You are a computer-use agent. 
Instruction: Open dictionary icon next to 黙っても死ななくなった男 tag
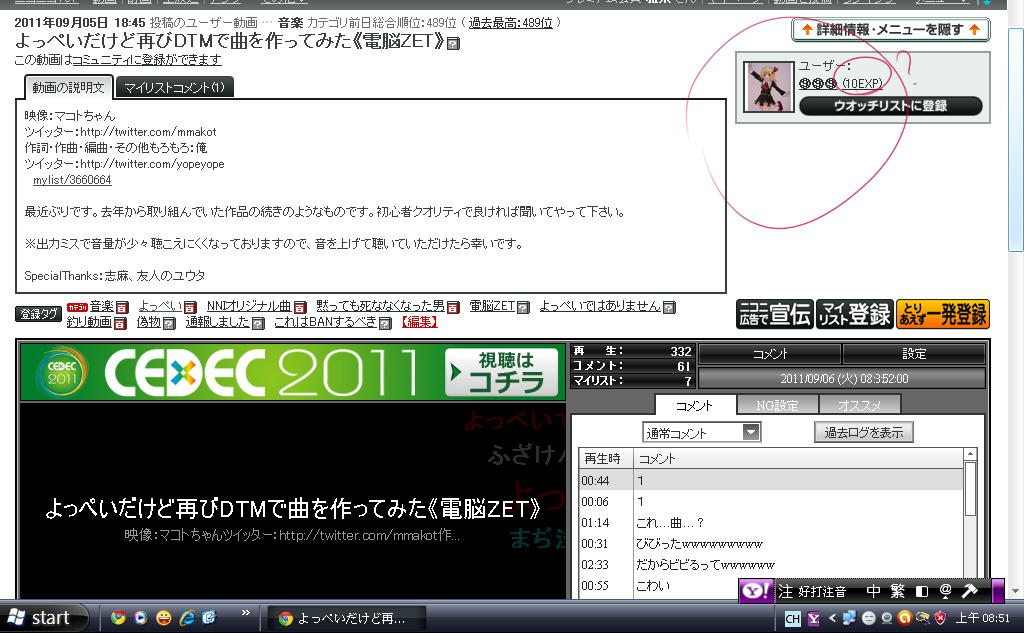point(453,307)
